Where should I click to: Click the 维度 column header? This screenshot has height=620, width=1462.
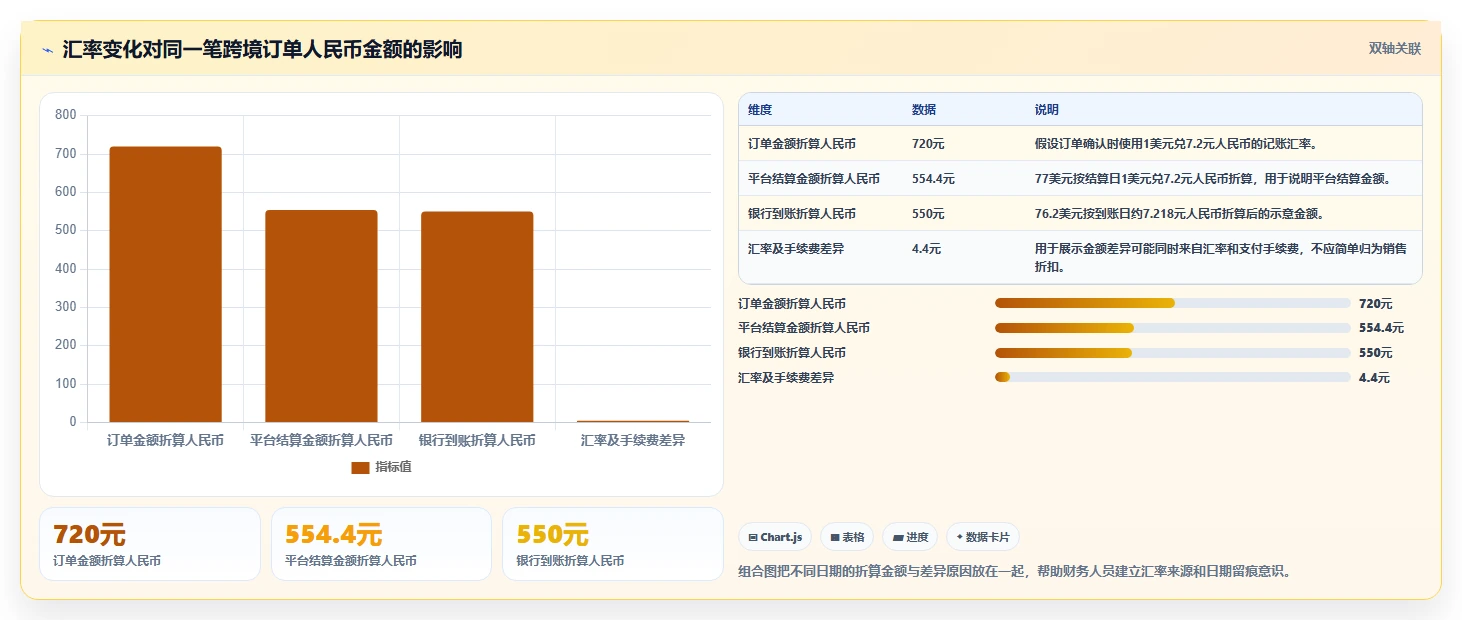760,110
